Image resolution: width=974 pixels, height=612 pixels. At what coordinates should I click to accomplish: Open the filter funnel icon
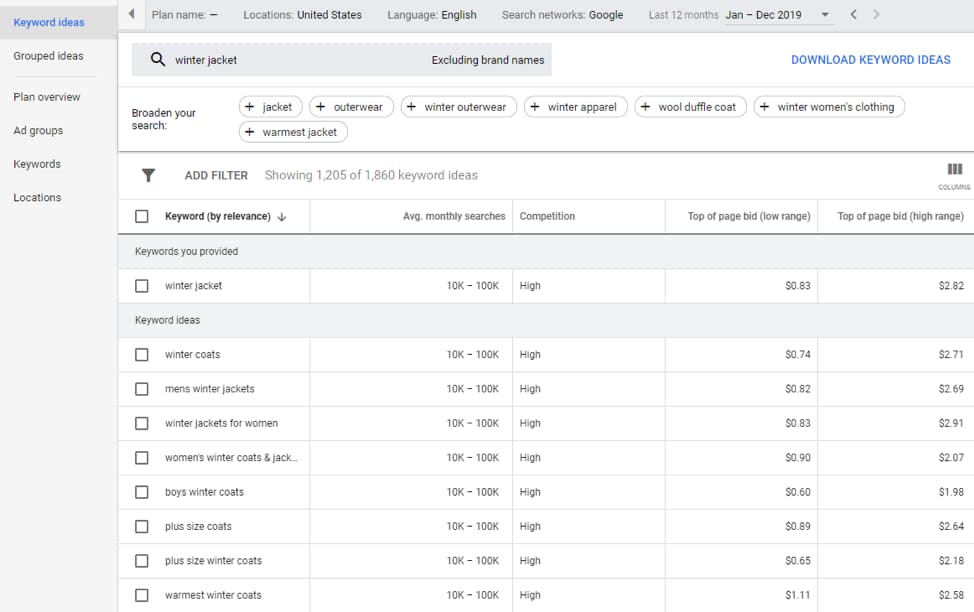[x=148, y=175]
